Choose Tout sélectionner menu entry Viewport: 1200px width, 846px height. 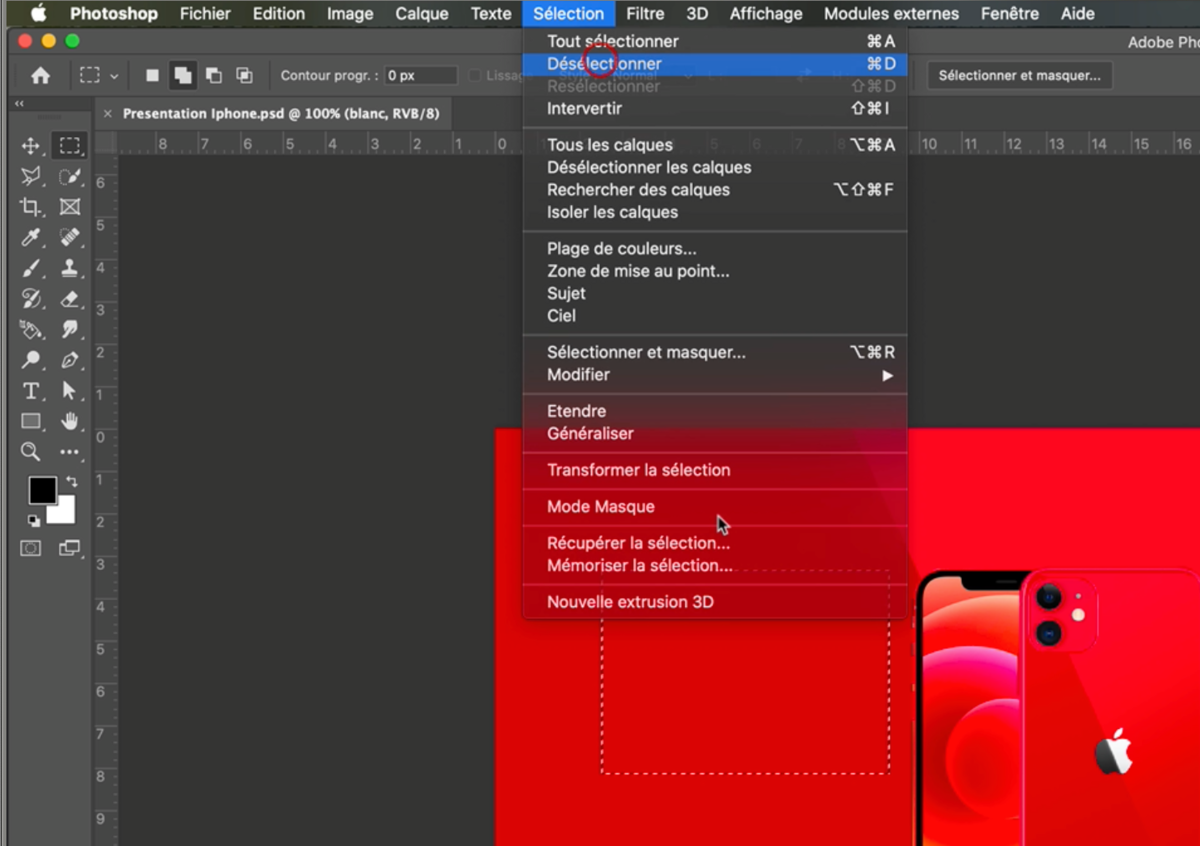pos(715,41)
